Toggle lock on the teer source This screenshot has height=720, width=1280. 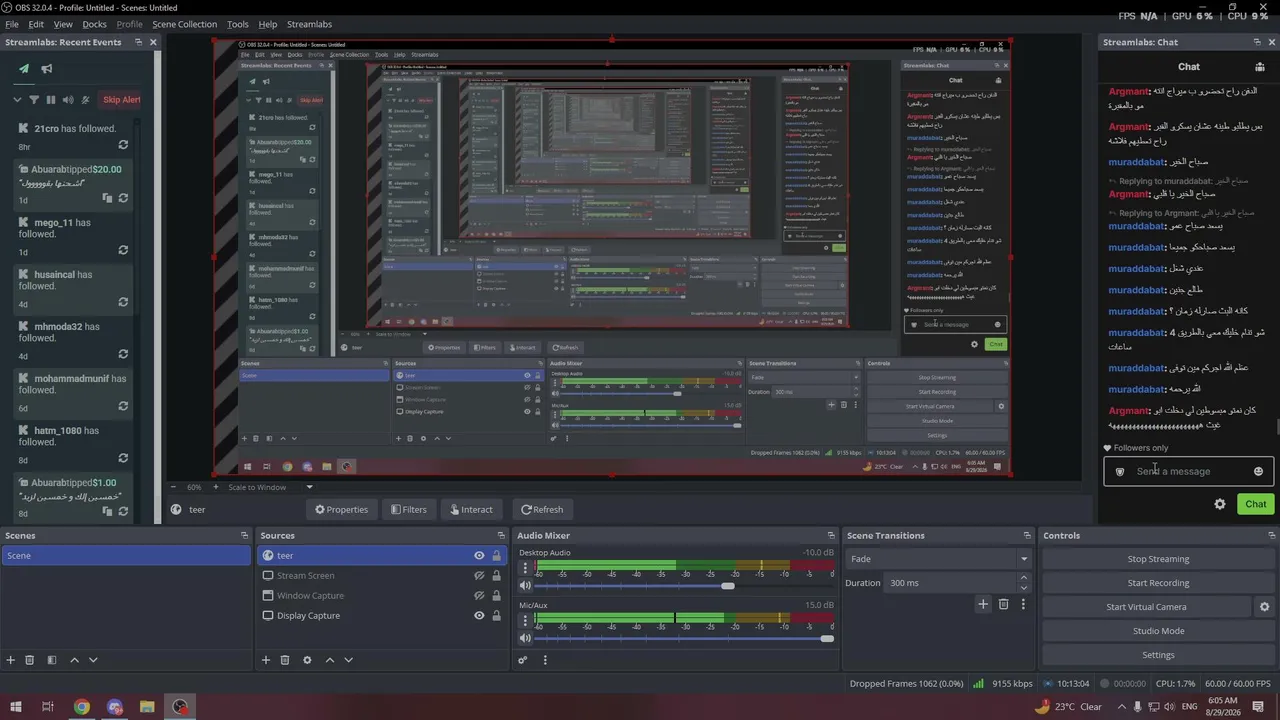496,556
